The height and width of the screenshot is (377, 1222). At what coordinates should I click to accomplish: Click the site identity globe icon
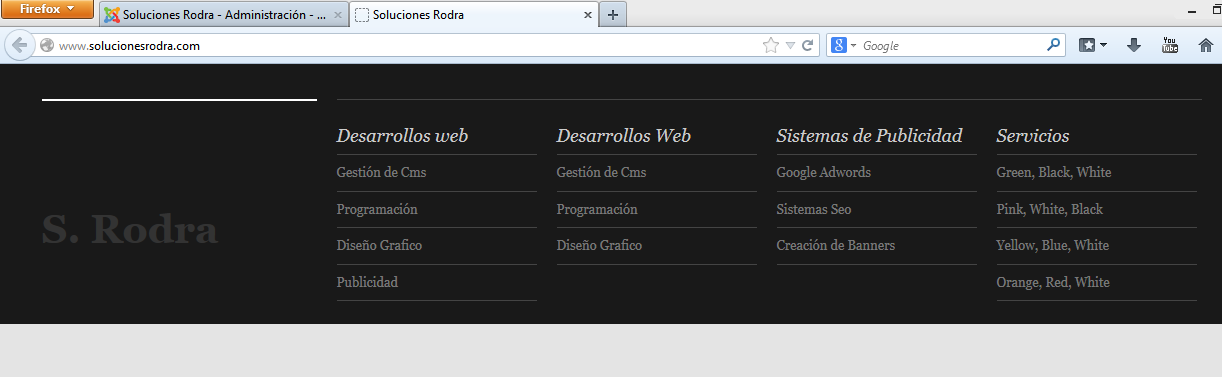coord(46,45)
